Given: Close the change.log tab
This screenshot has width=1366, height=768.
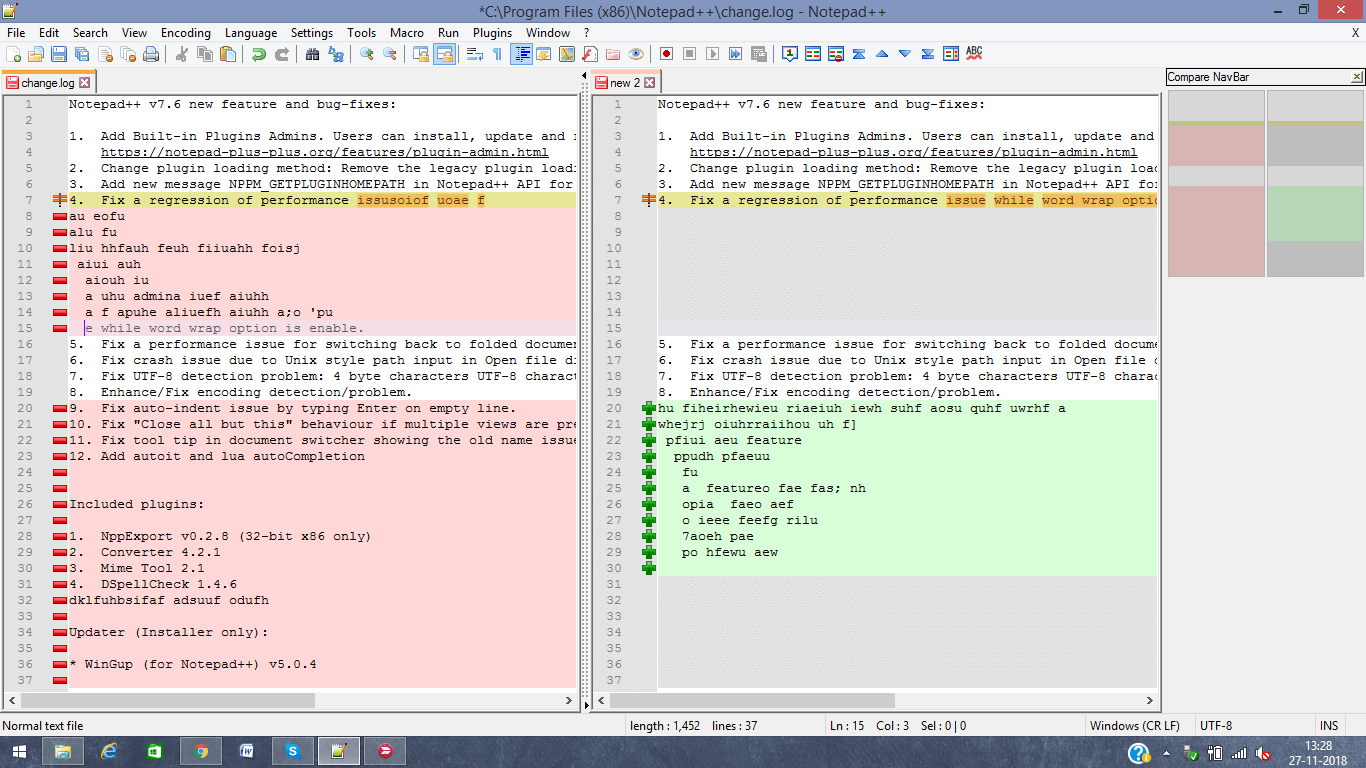Looking at the screenshot, I should pyautogui.click(x=85, y=83).
